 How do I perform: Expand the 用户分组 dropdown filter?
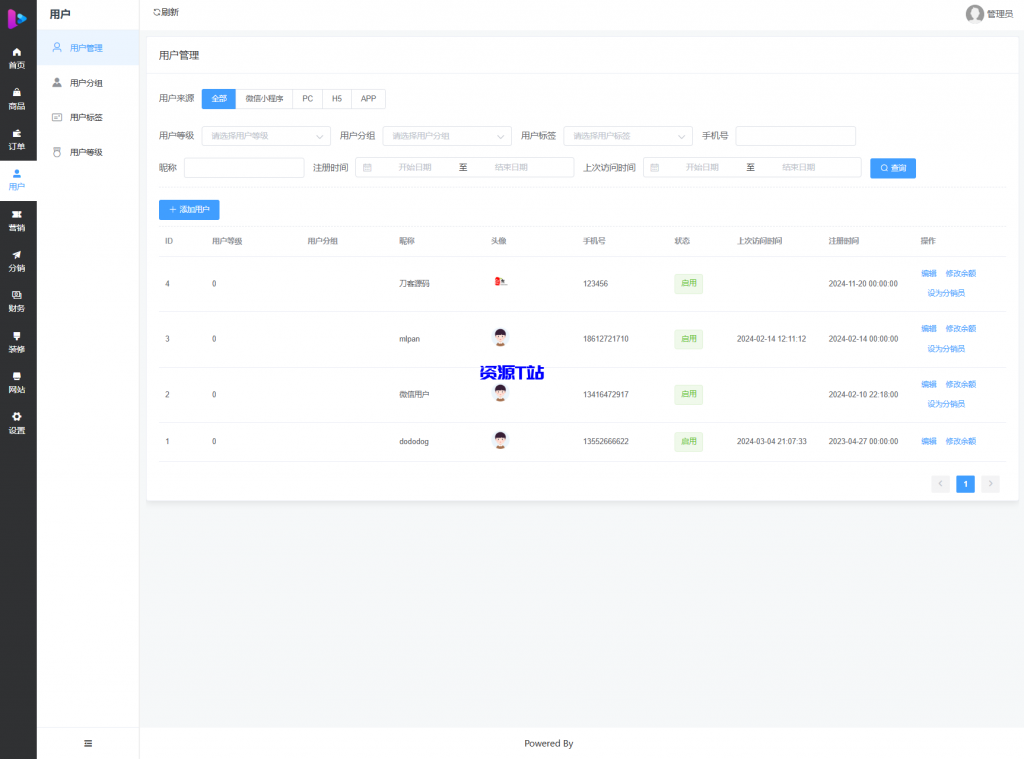point(446,136)
